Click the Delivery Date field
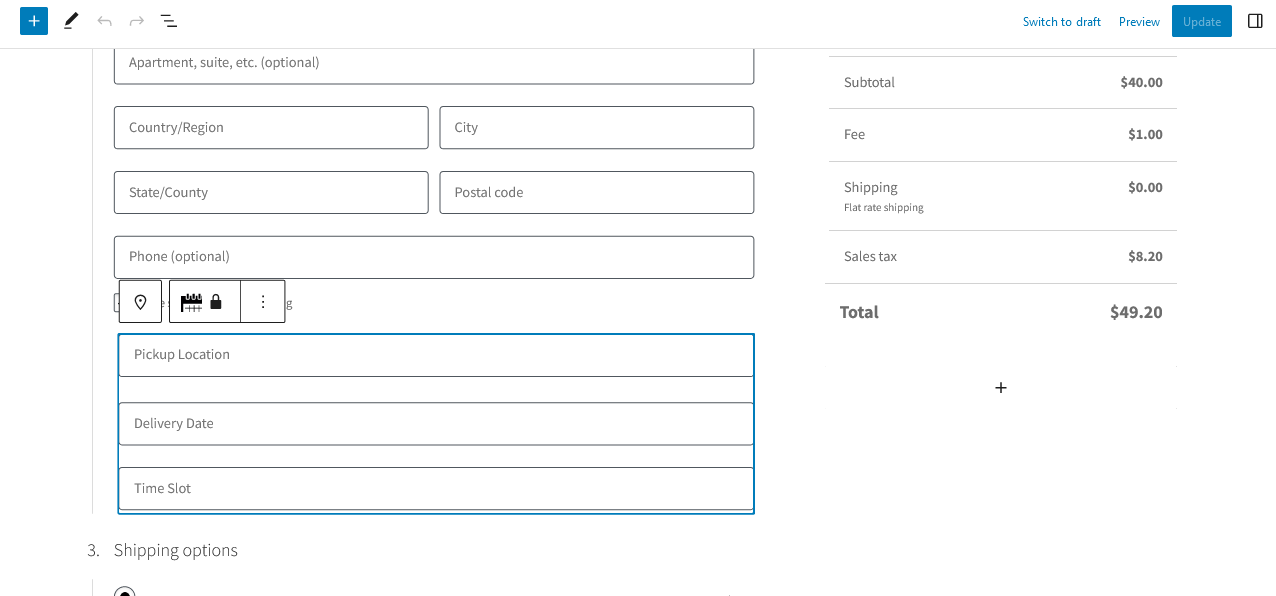1276x596 pixels. [436, 424]
